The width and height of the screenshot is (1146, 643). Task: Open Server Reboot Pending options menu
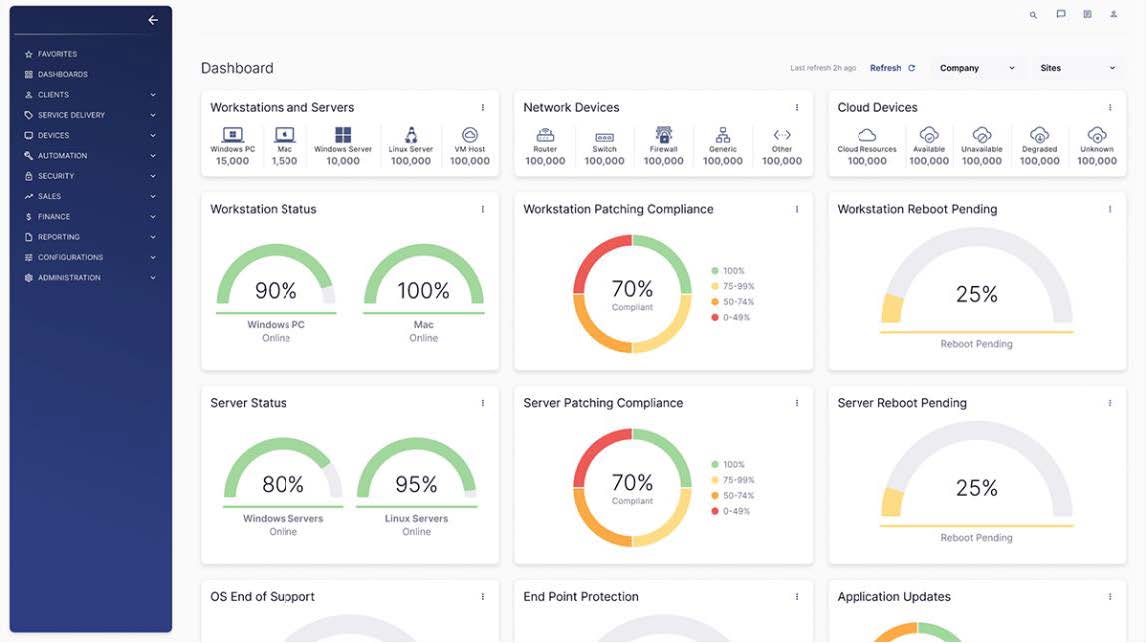point(1109,403)
